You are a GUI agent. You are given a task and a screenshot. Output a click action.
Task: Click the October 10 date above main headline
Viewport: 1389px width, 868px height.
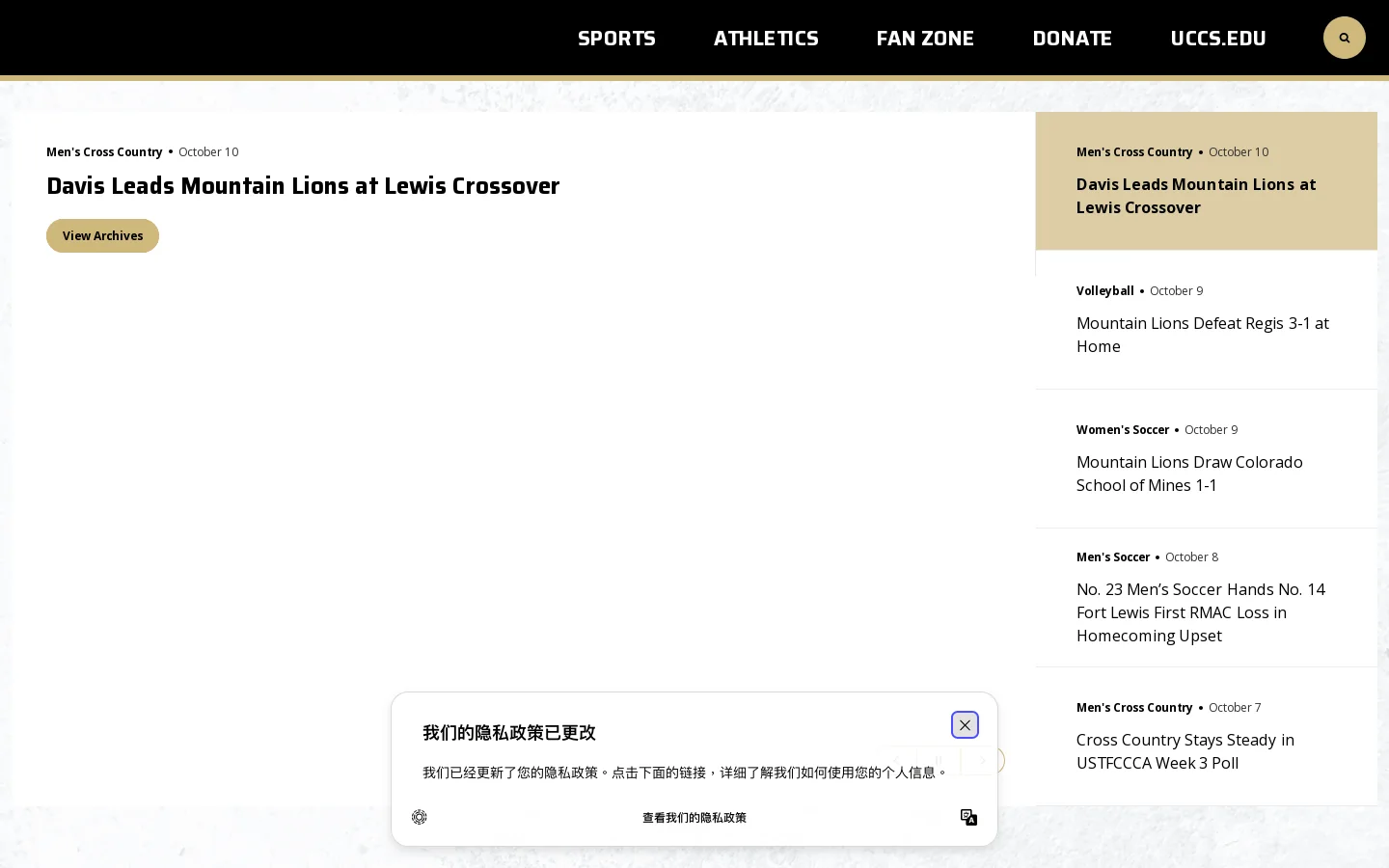click(x=208, y=151)
